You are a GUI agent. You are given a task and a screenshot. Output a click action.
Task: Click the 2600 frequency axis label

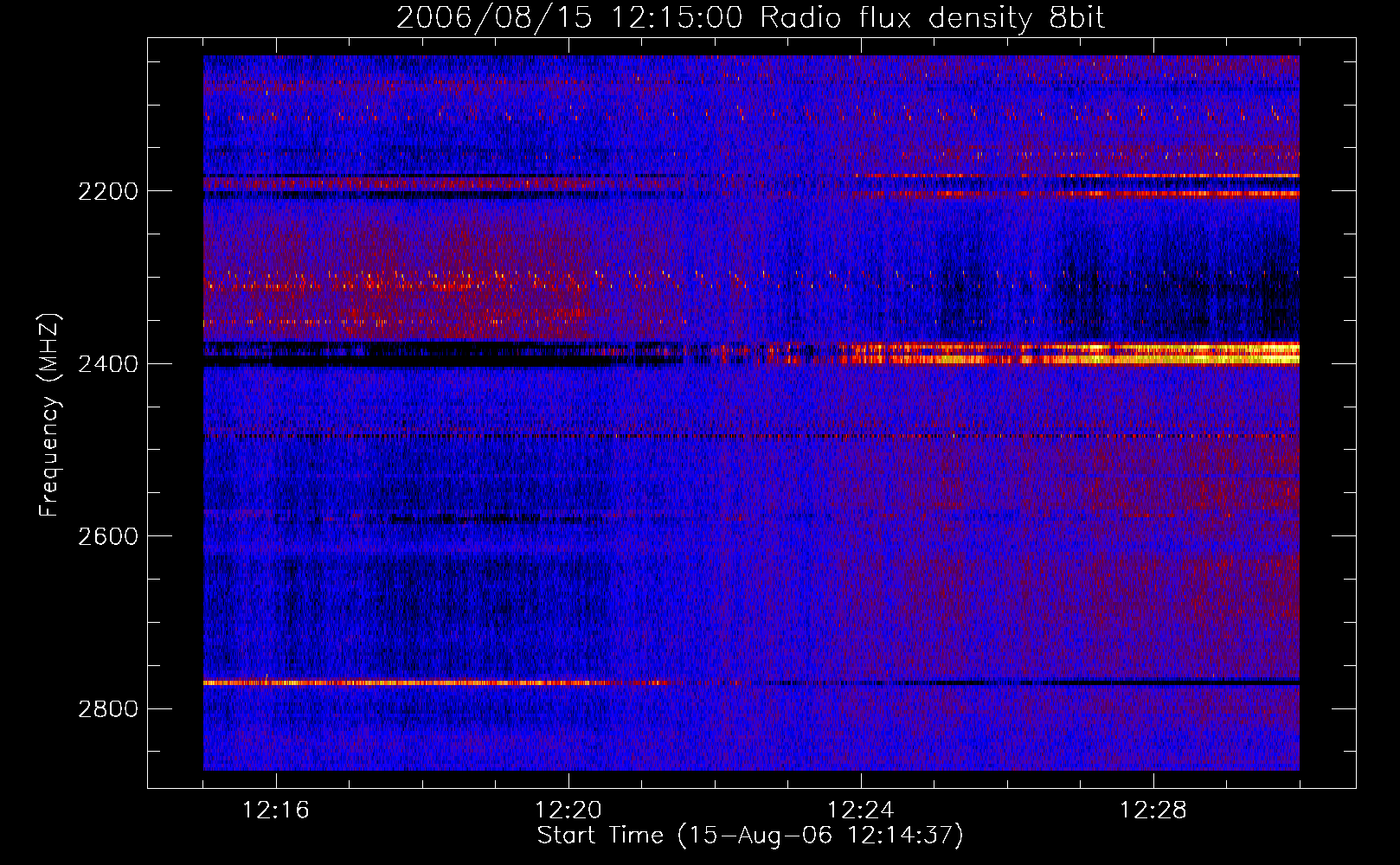[x=108, y=536]
